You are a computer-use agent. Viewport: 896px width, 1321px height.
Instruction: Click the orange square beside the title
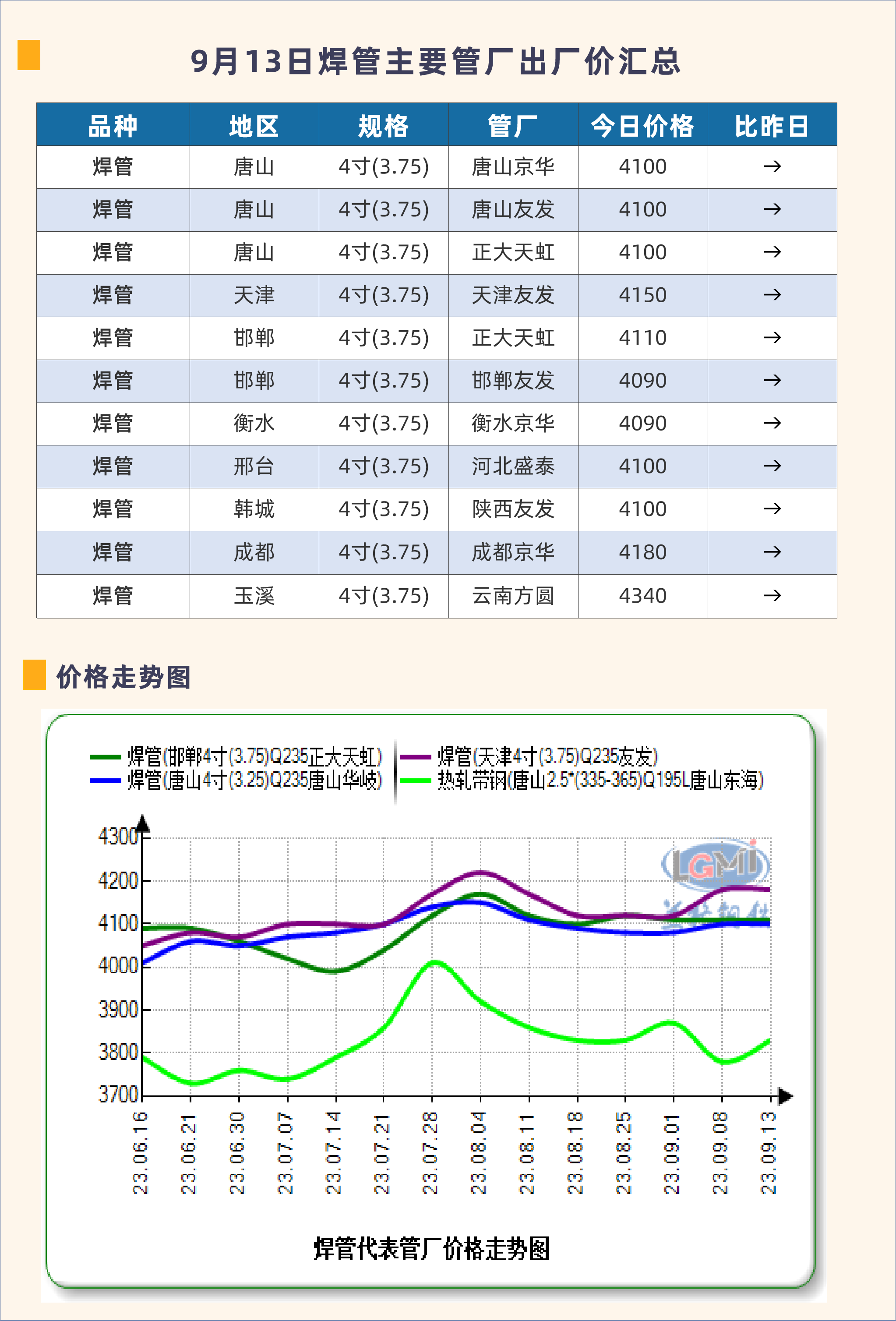tap(28, 55)
